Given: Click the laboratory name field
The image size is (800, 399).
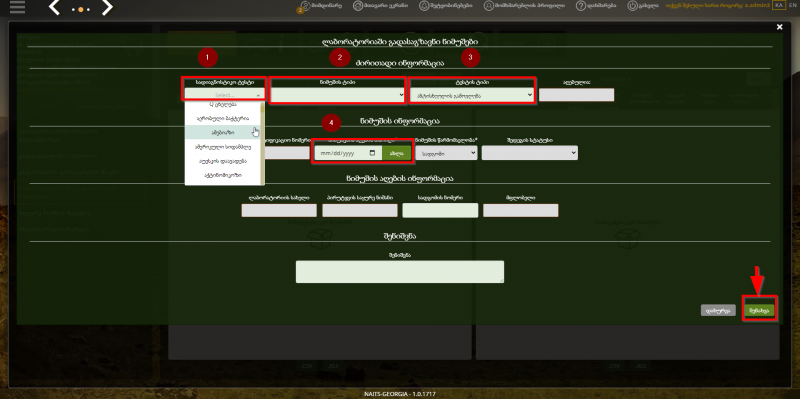Looking at the screenshot, I should (279, 210).
